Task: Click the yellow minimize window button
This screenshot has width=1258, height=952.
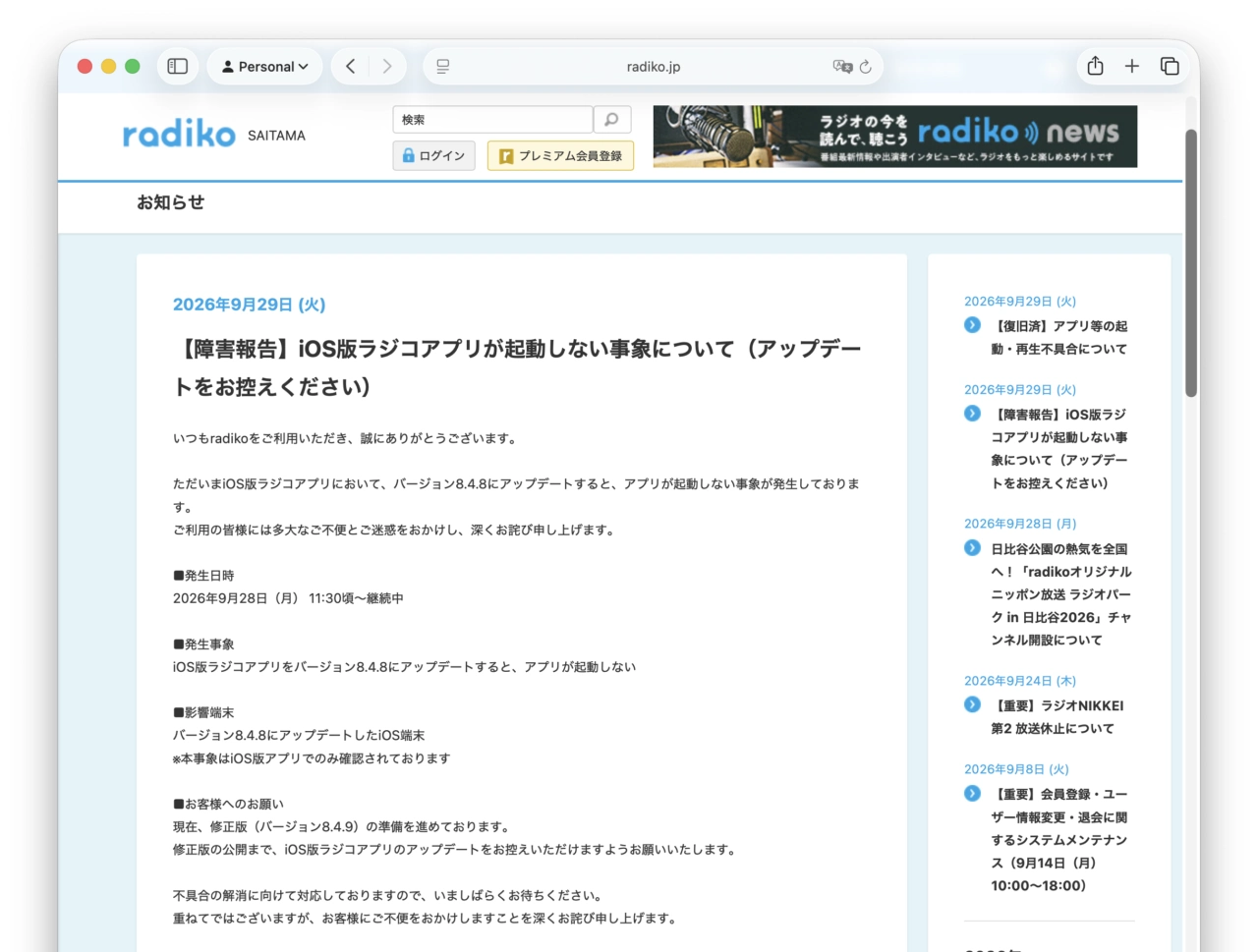Action: (108, 66)
